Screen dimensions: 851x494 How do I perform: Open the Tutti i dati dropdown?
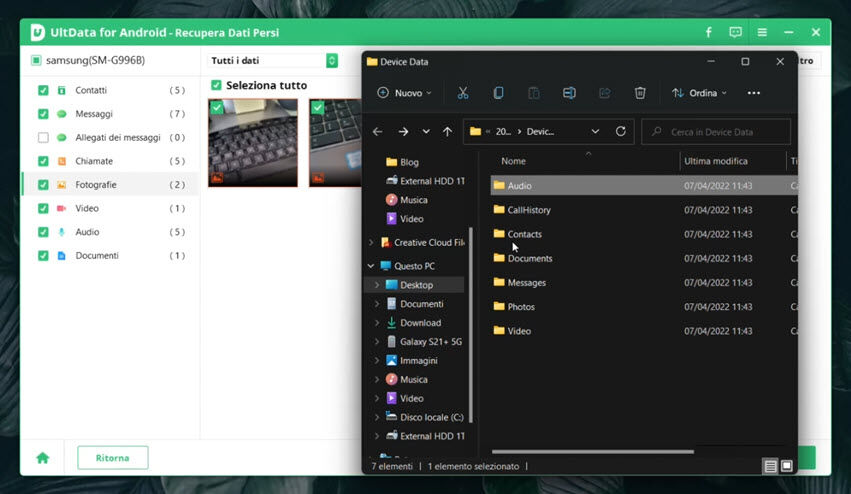click(x=273, y=61)
